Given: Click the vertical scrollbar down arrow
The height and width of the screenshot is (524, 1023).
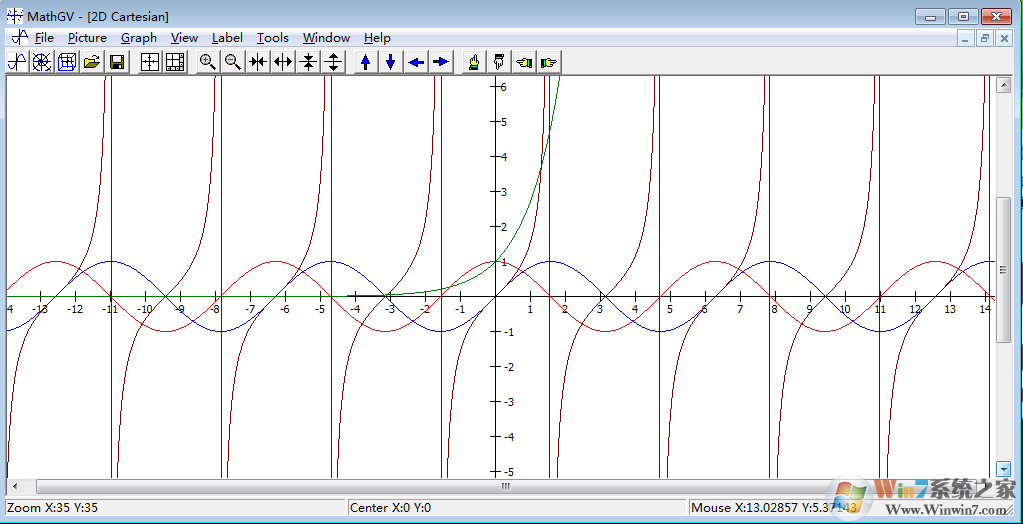Looking at the screenshot, I should (x=1004, y=468).
